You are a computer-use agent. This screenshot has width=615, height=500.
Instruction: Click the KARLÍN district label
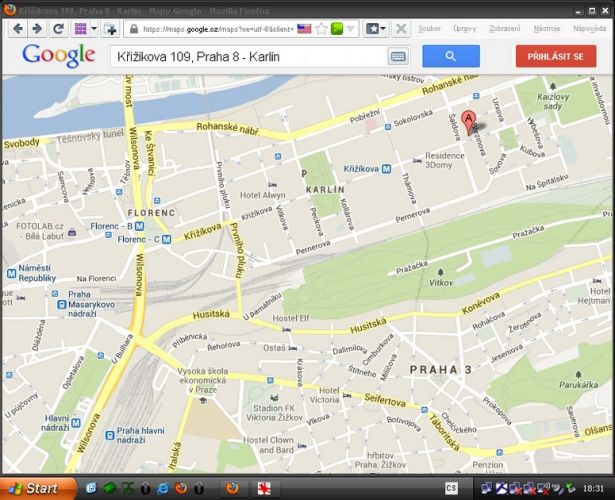point(325,190)
